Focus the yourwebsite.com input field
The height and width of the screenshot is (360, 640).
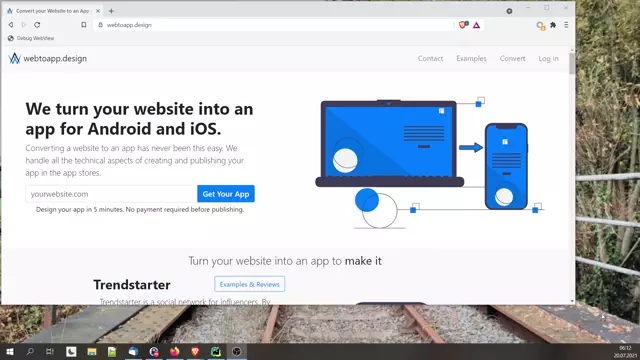[111, 194]
